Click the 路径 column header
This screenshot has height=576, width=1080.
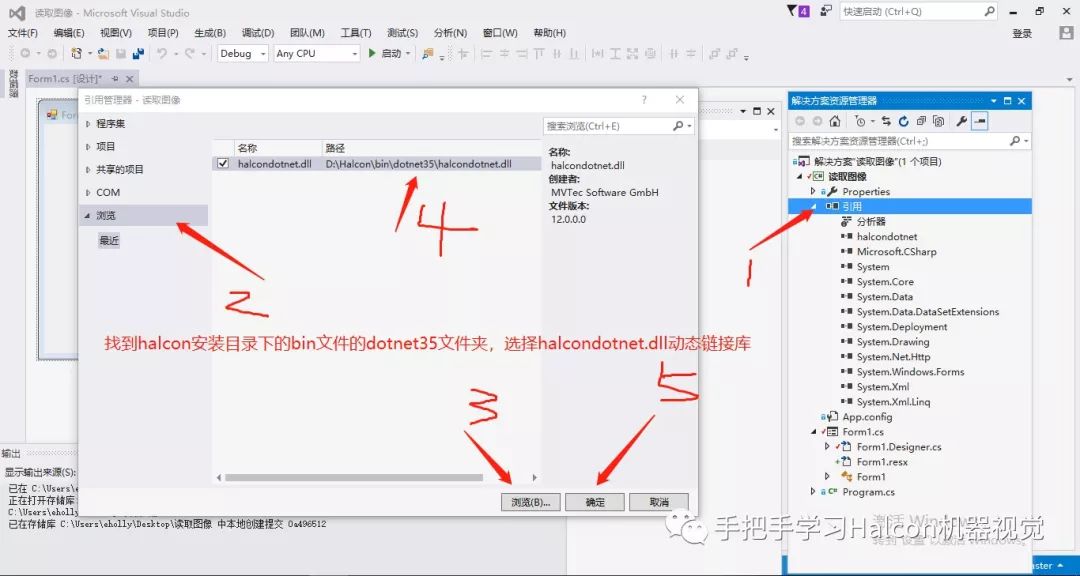tap(430, 148)
